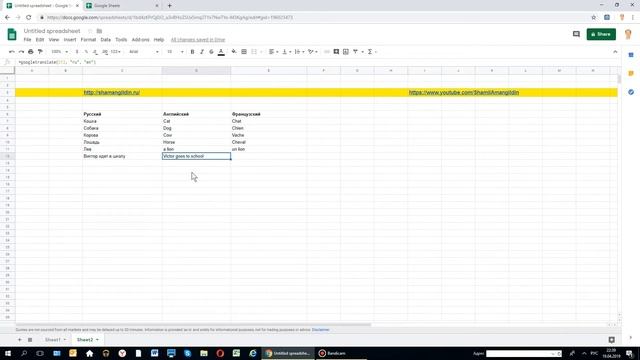Switch to the Sheet1 tab
640x360 pixels.
pyautogui.click(x=53, y=340)
